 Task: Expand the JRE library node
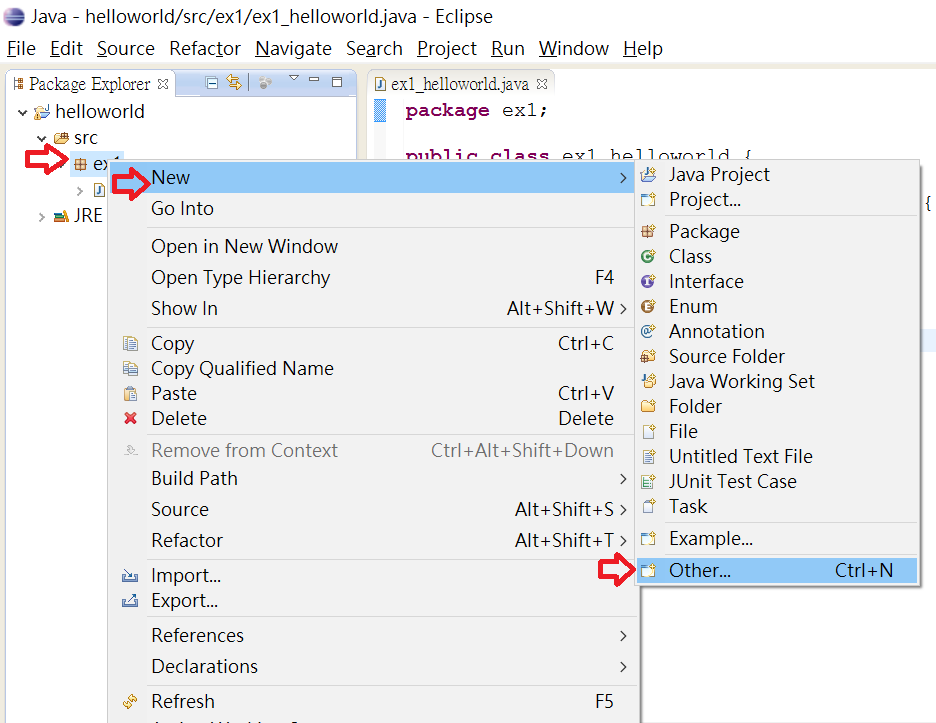coord(42,217)
